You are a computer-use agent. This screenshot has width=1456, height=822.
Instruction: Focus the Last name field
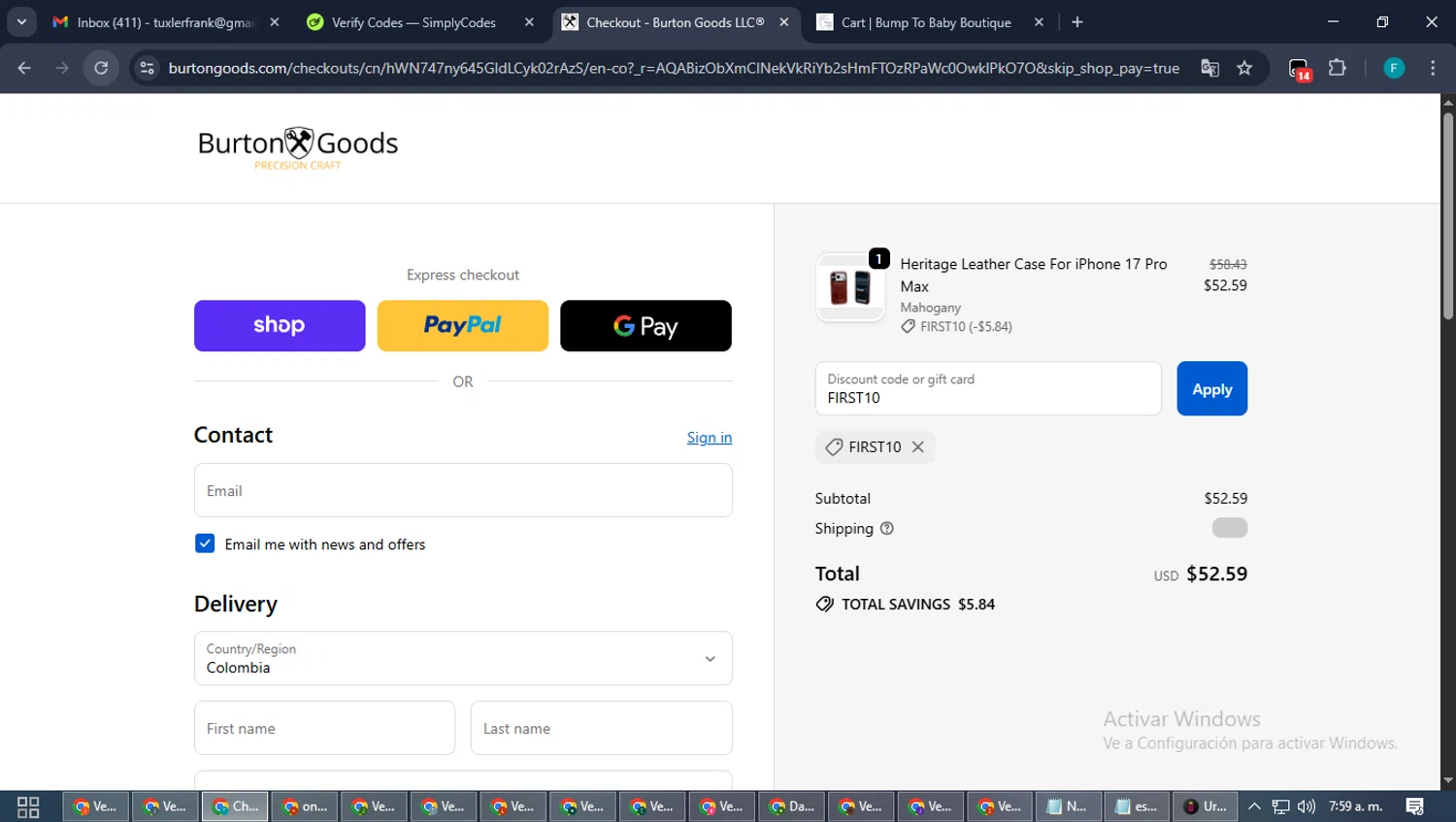click(602, 728)
